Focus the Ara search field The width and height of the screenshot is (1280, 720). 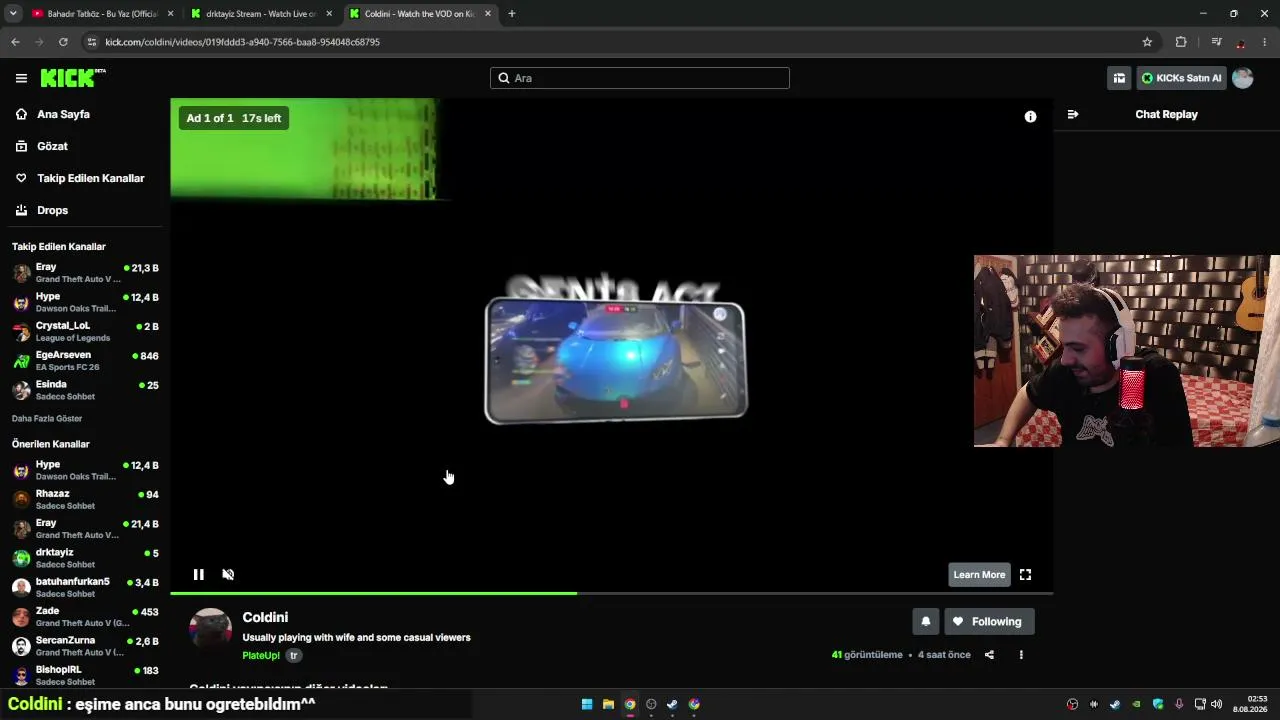(x=640, y=78)
